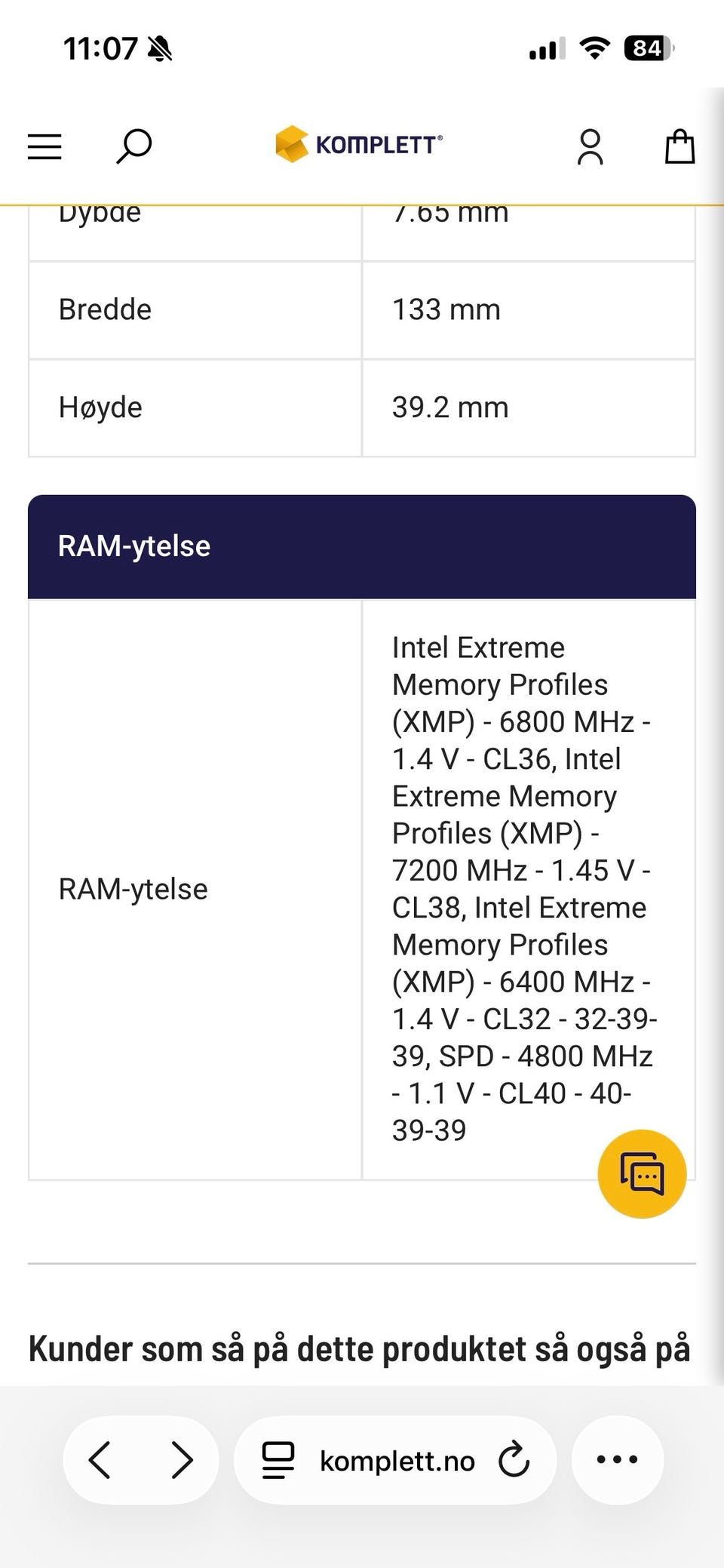Open the user account icon

[590, 146]
